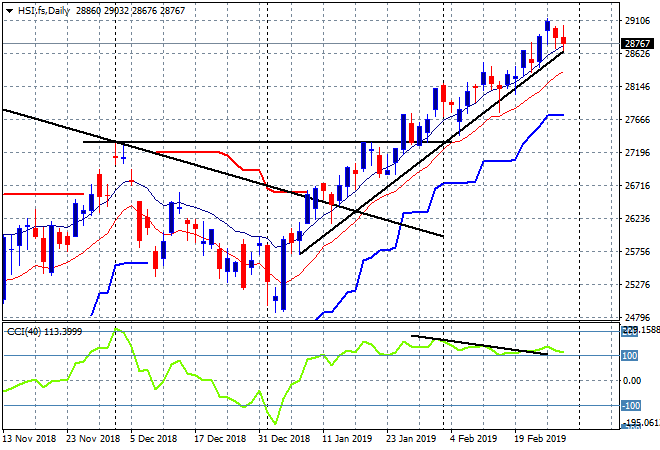Select the black divergence trendline on CCI panel
This screenshot has height=450, width=660.
479,345
